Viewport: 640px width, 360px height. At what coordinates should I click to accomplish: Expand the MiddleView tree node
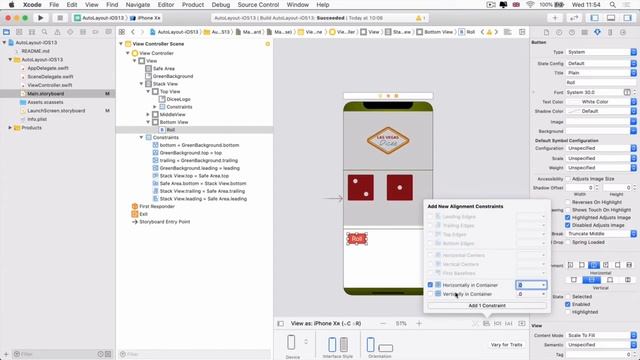pos(148,115)
